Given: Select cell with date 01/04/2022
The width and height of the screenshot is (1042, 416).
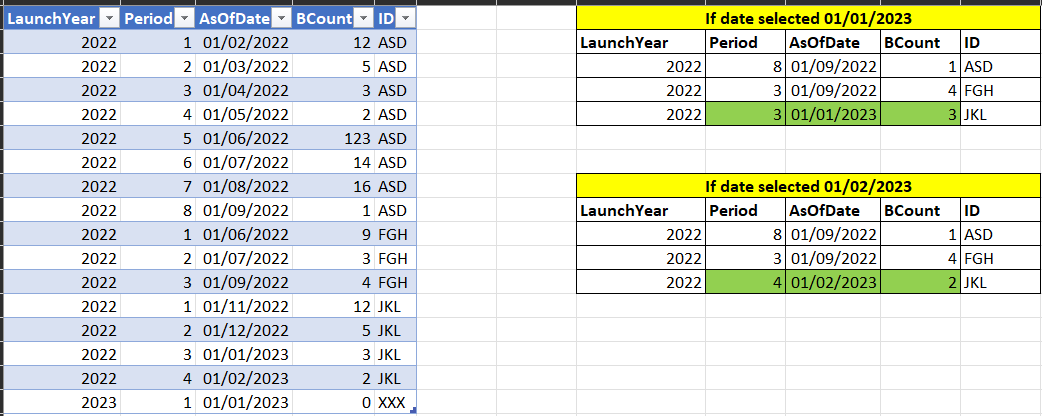Looking at the screenshot, I should coord(244,90).
